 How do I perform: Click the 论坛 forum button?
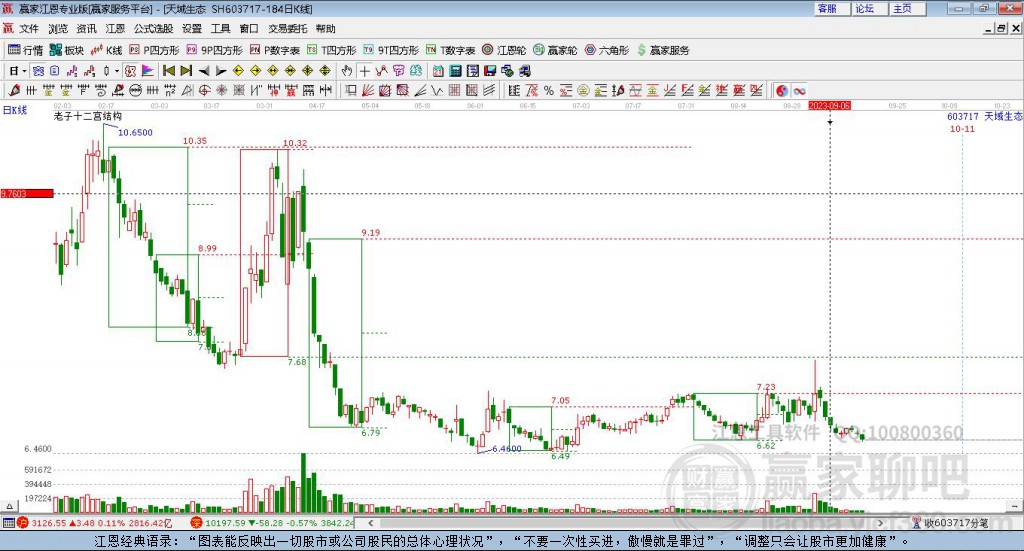869,8
